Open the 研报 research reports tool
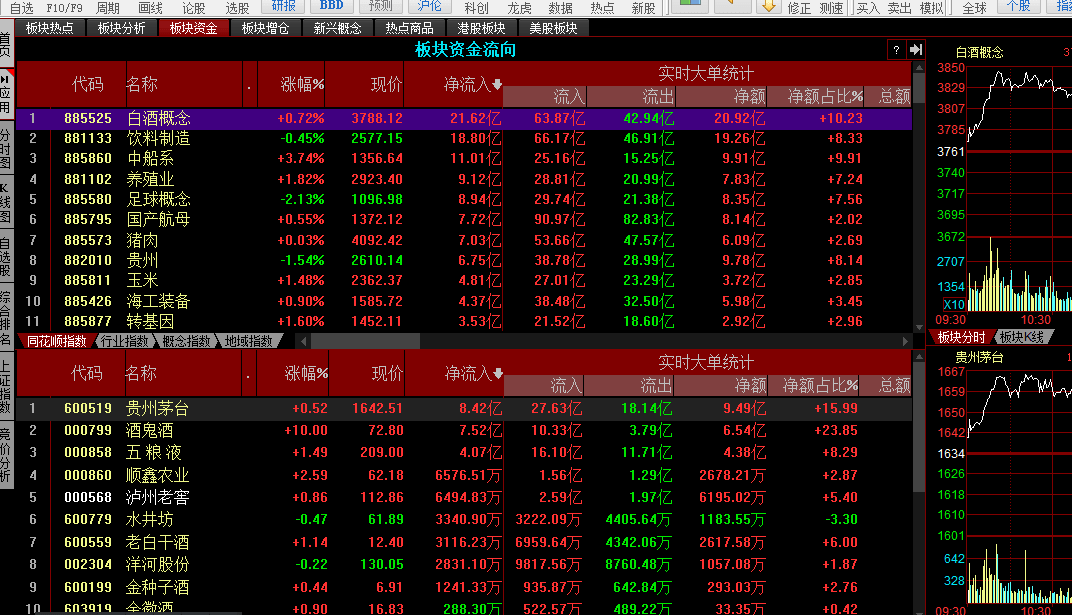The width and height of the screenshot is (1072, 615). tap(283, 7)
